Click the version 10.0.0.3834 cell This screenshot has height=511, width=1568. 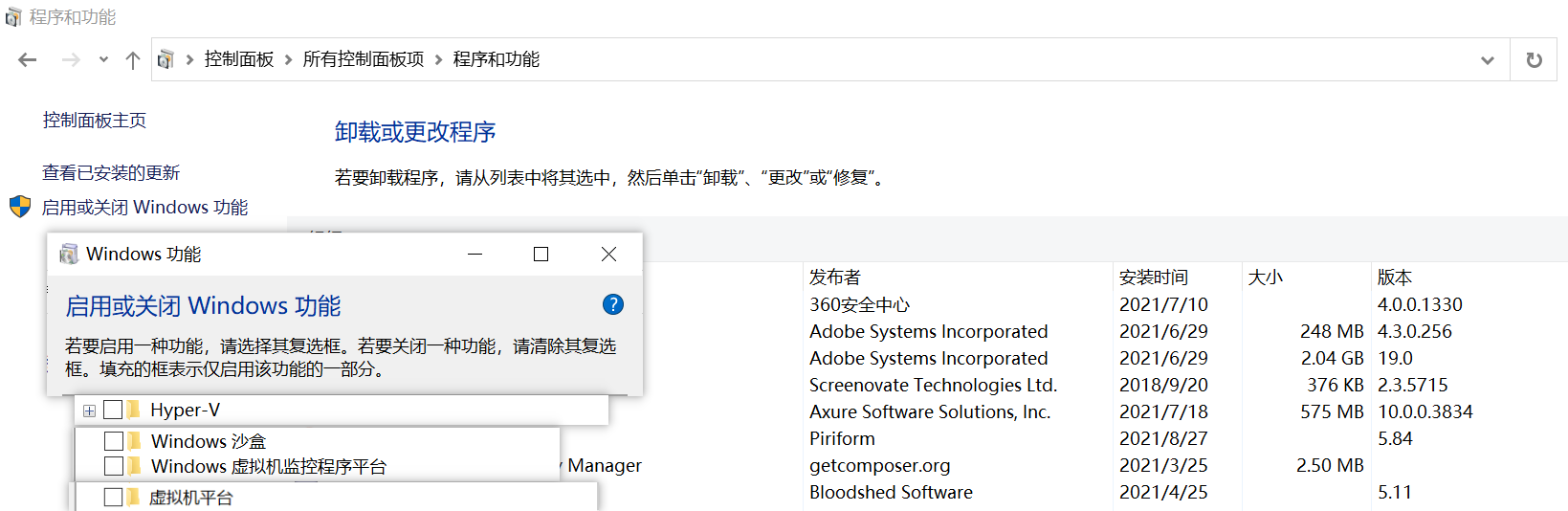click(x=1425, y=412)
